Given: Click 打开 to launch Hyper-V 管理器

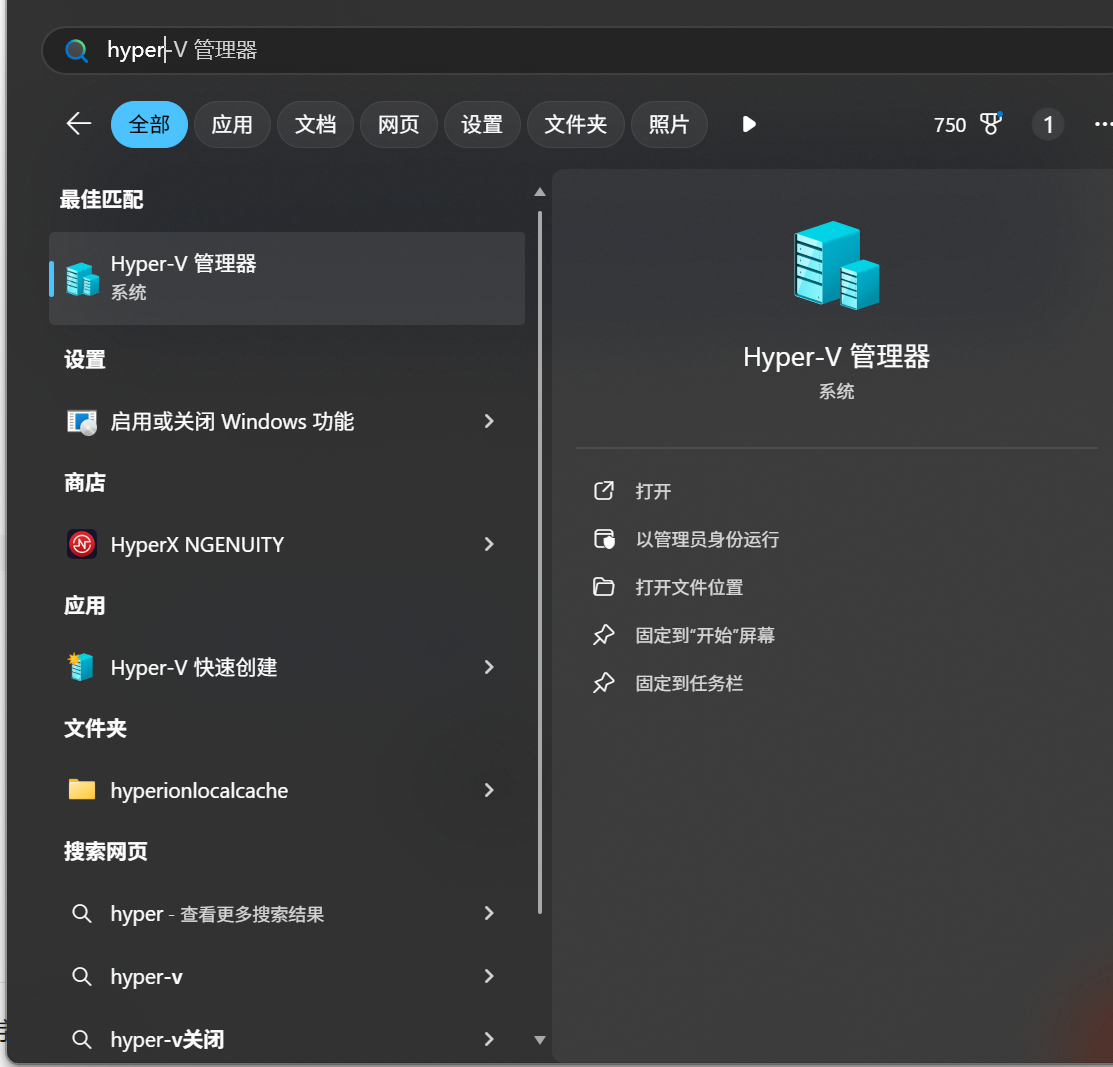Looking at the screenshot, I should tap(653, 491).
